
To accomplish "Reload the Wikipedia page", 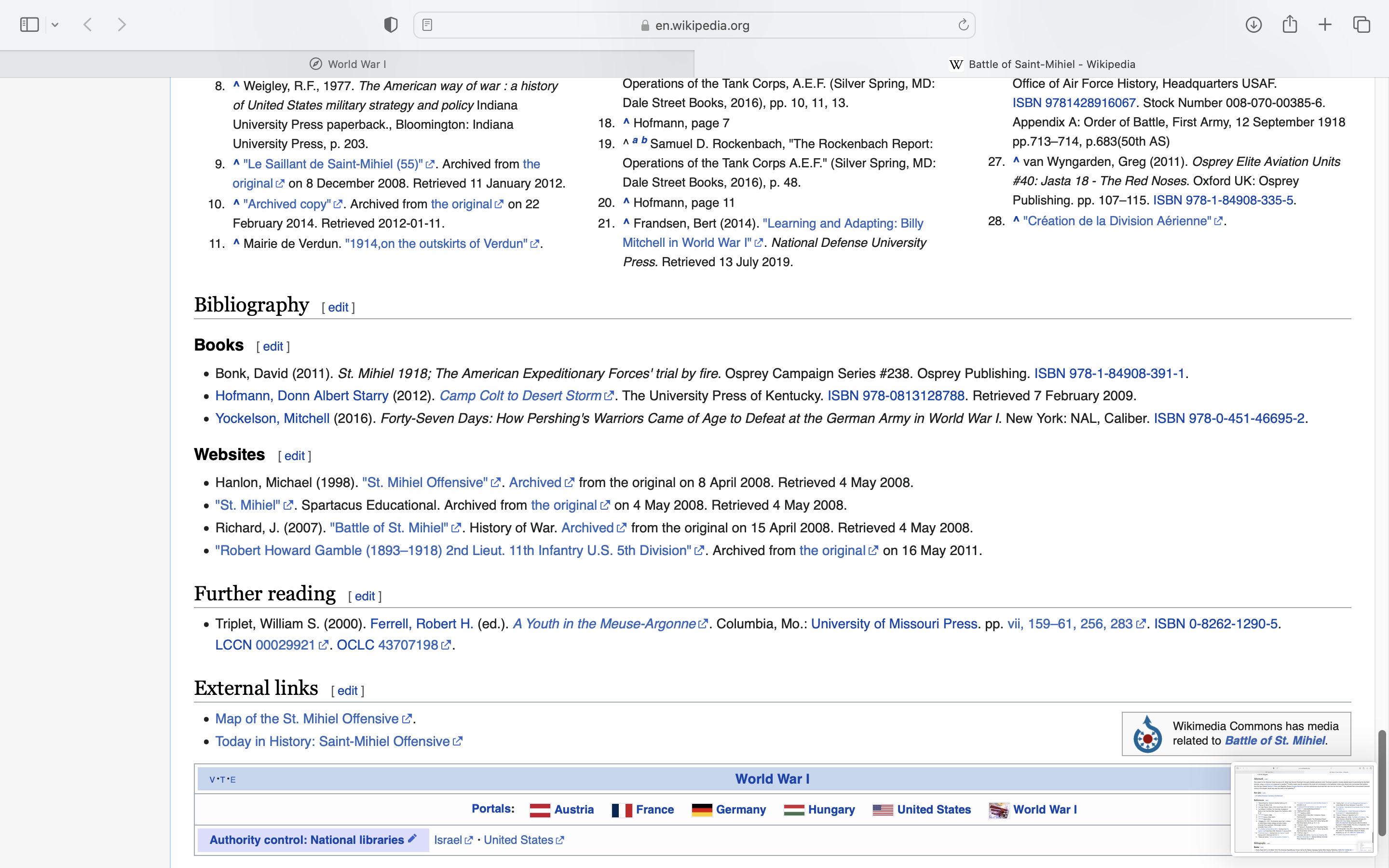I will click(x=963, y=25).
